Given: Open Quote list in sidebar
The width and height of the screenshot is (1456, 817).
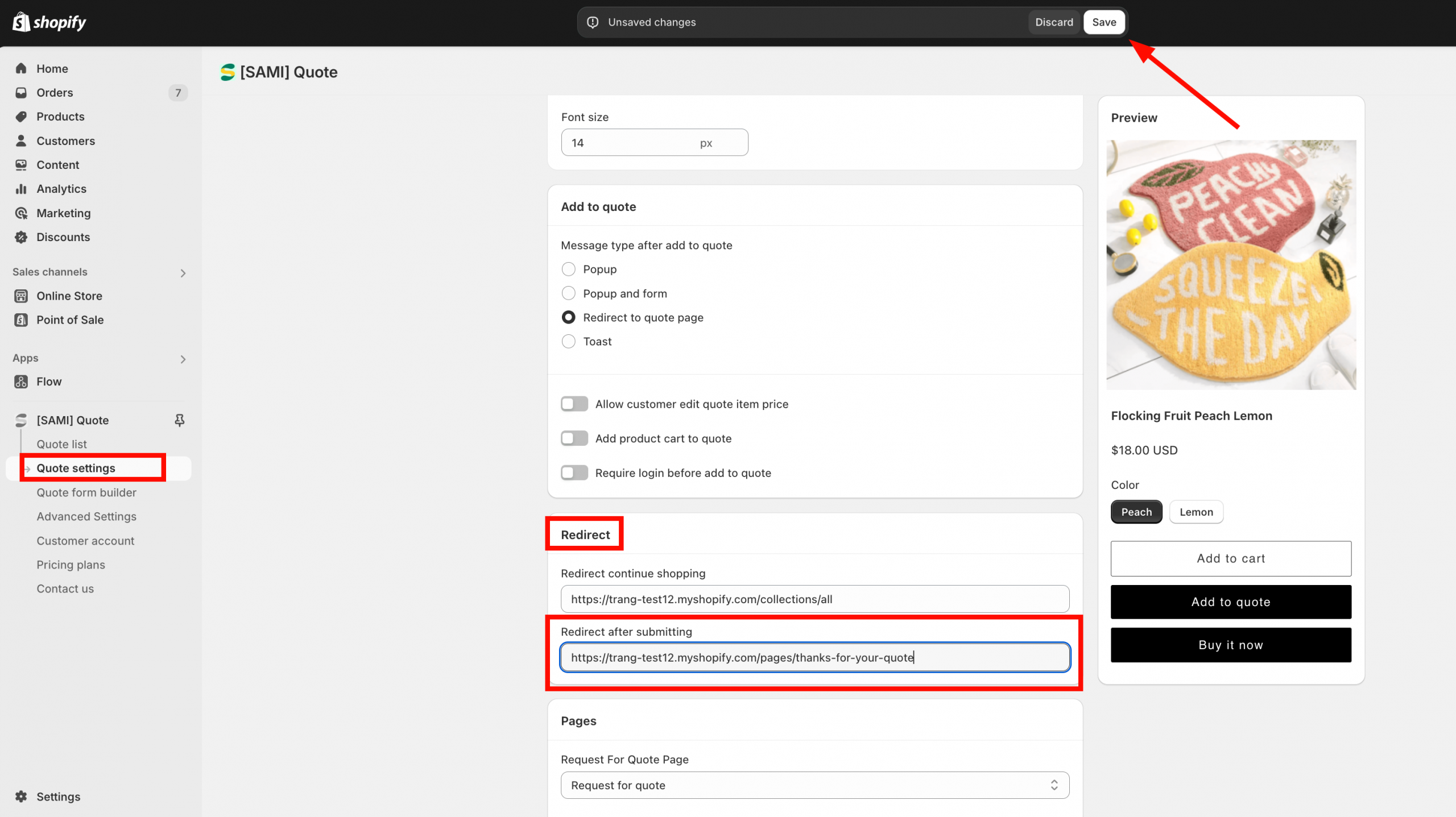Looking at the screenshot, I should pos(61,444).
